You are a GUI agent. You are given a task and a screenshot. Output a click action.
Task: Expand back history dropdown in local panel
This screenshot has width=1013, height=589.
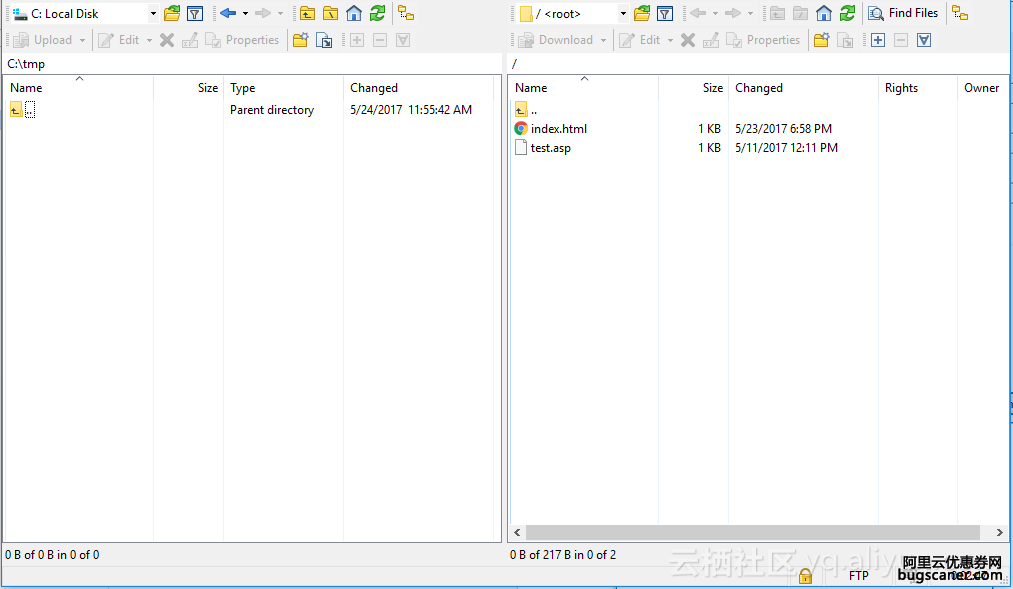click(245, 13)
